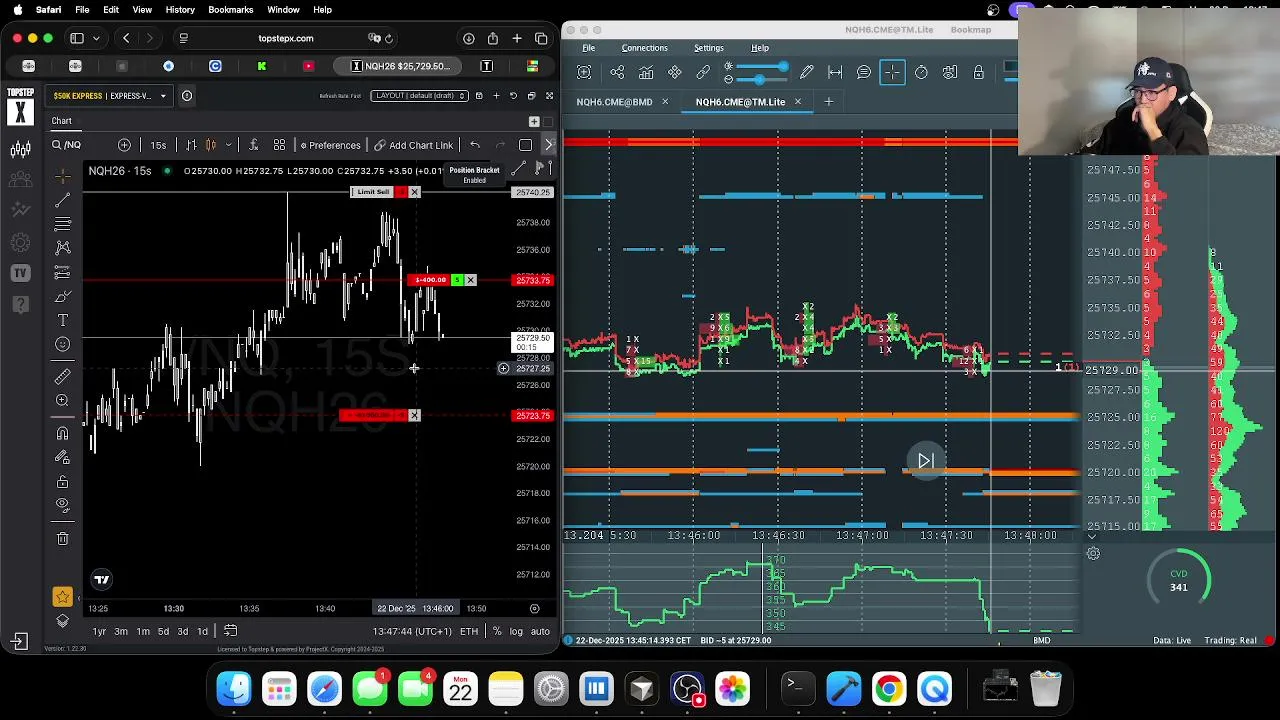This screenshot has width=1280, height=720.
Task: Open the Bookmap Connections menu
Action: [x=644, y=48]
